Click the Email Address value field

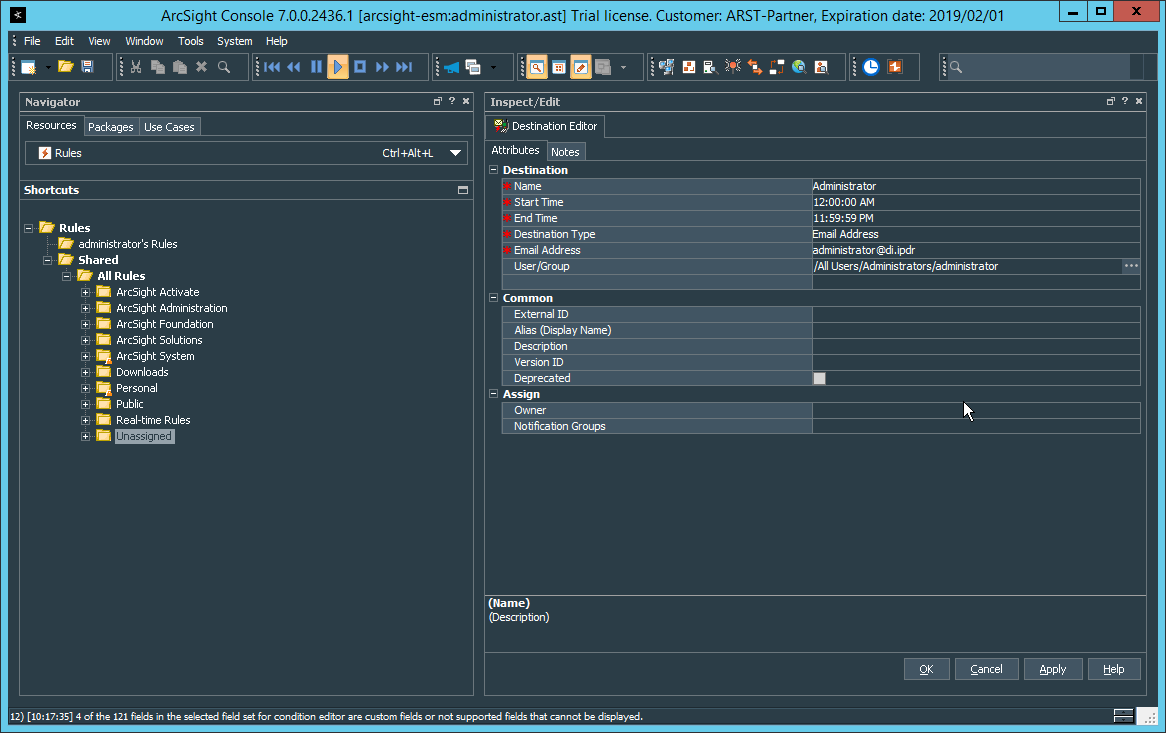[x=975, y=250]
